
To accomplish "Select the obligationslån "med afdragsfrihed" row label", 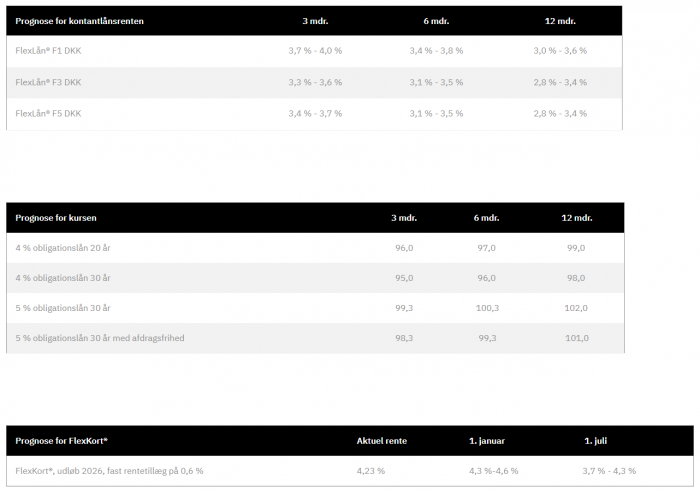I will [100, 338].
